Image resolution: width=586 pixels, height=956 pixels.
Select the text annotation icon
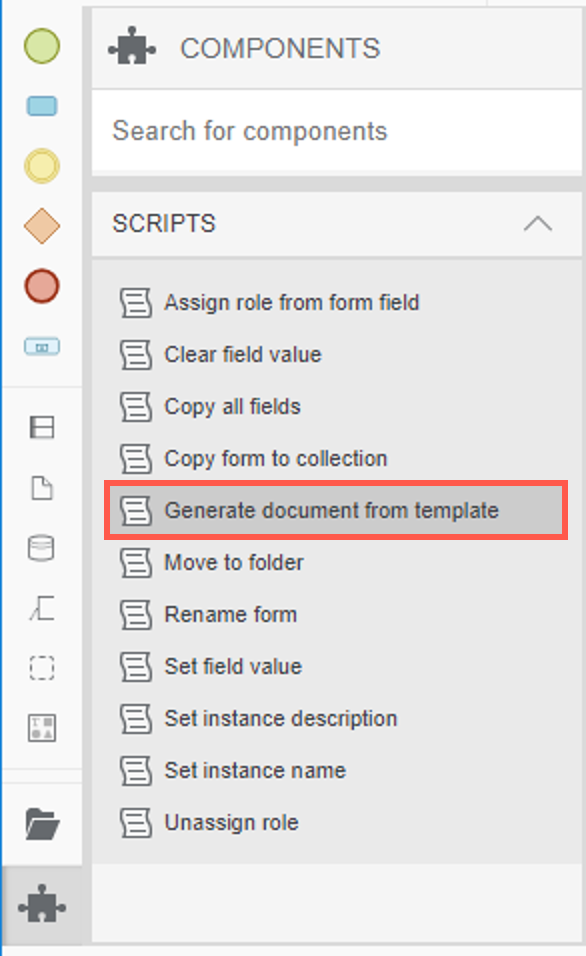[42, 608]
